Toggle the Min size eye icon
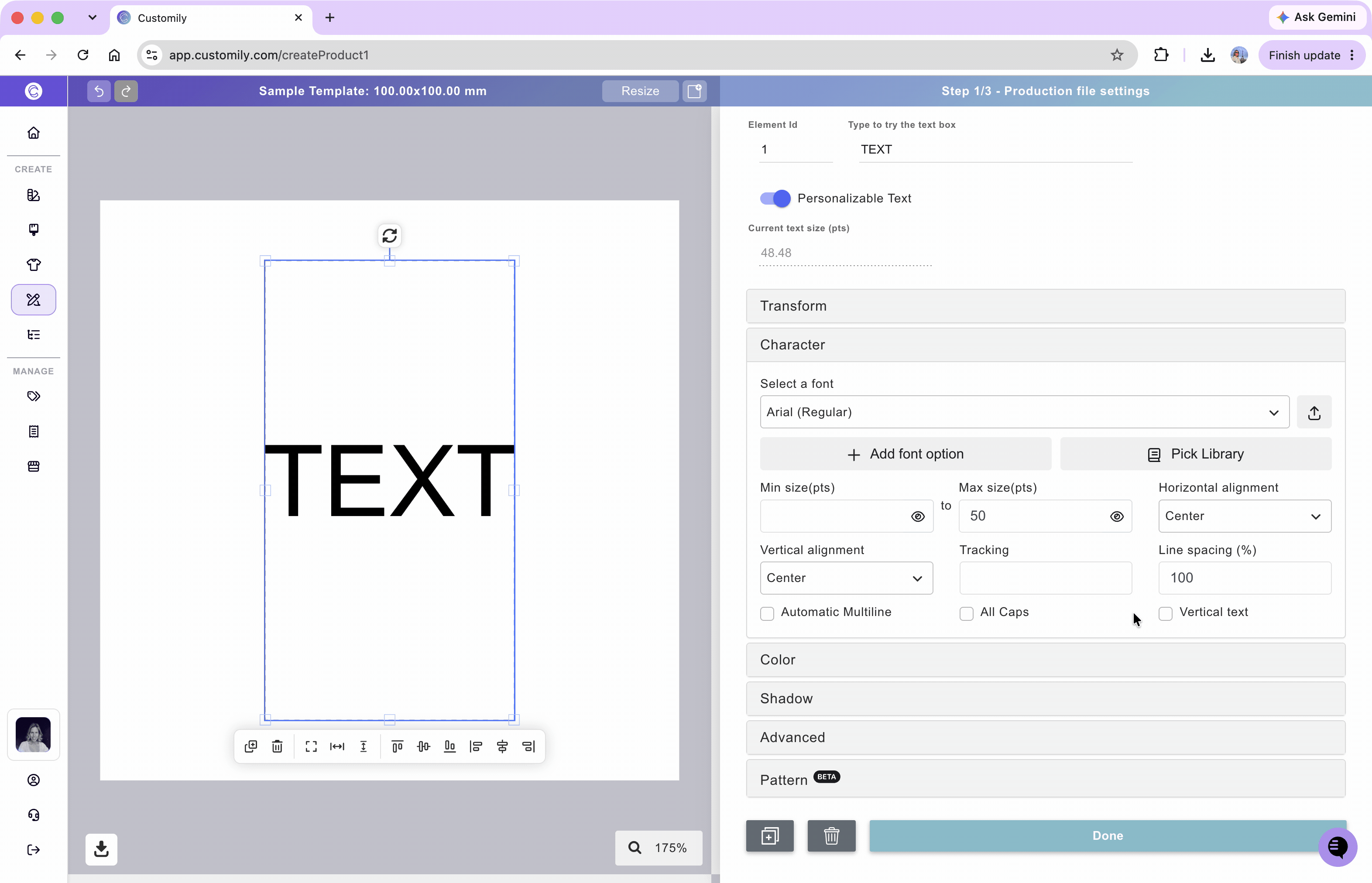The image size is (1372, 883). (918, 517)
